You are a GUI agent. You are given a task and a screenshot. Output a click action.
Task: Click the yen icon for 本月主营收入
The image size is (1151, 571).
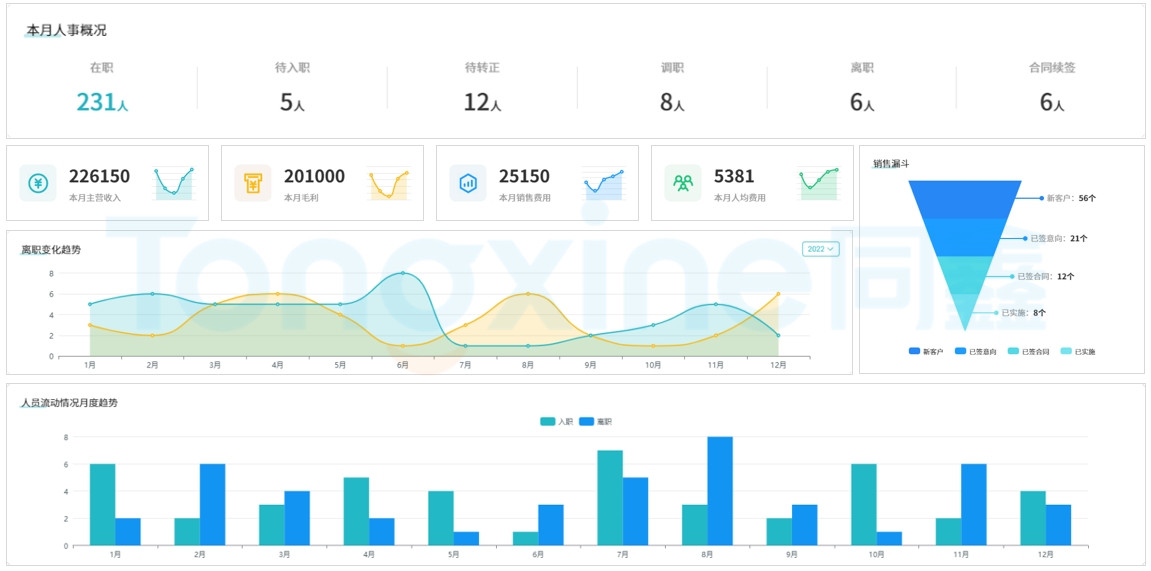point(38,183)
